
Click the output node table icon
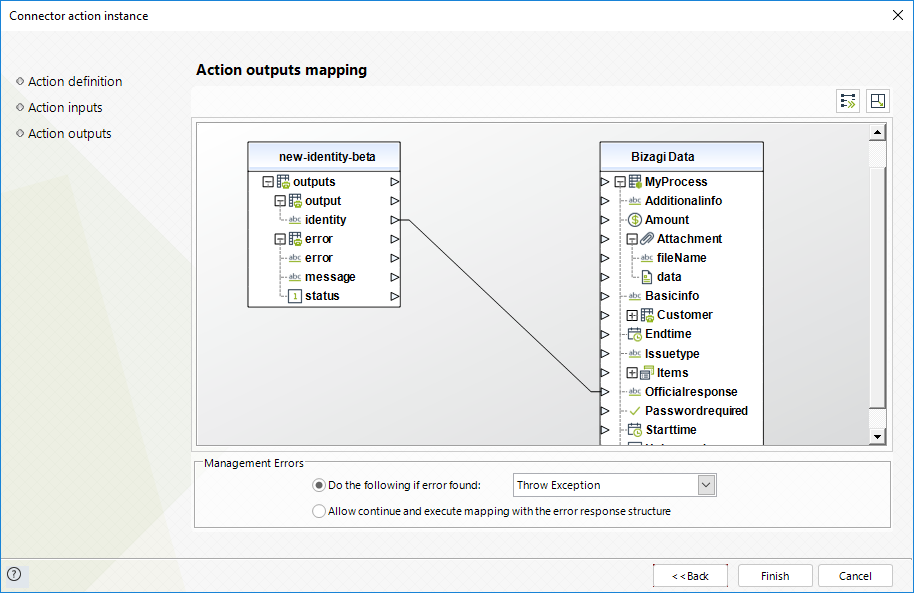coord(296,201)
